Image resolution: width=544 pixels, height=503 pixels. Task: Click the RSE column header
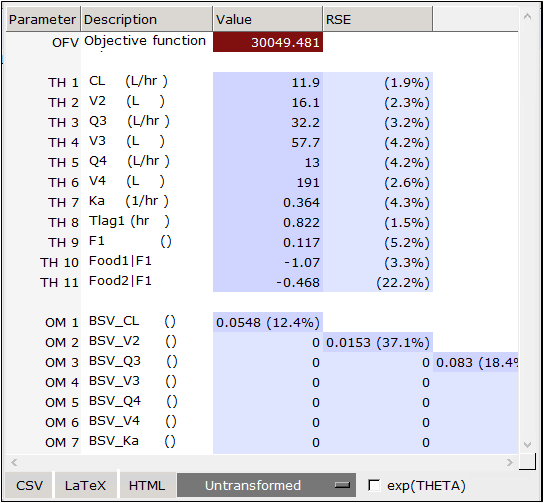tap(377, 19)
